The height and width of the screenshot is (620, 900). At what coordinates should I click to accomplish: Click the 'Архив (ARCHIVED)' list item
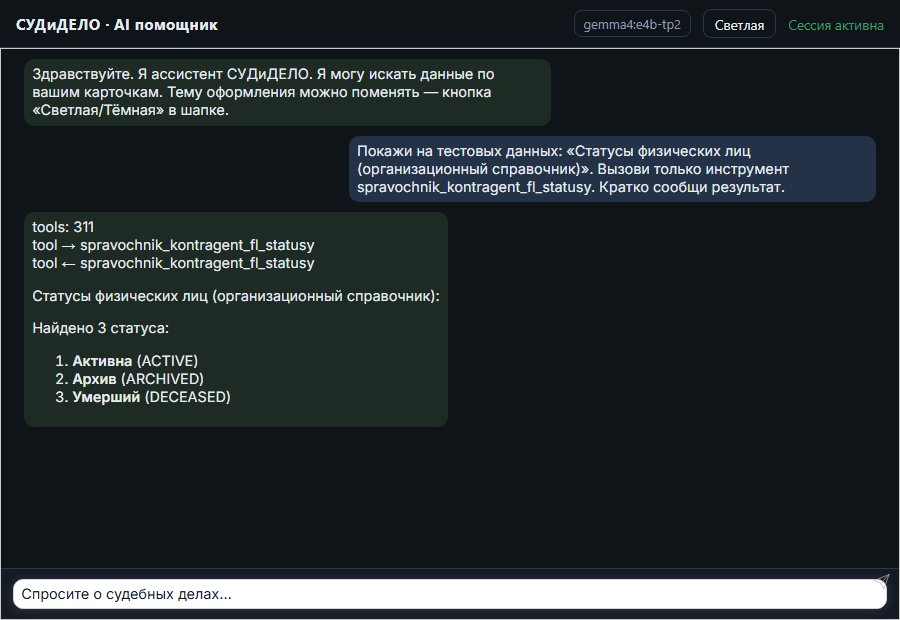[x=138, y=379]
